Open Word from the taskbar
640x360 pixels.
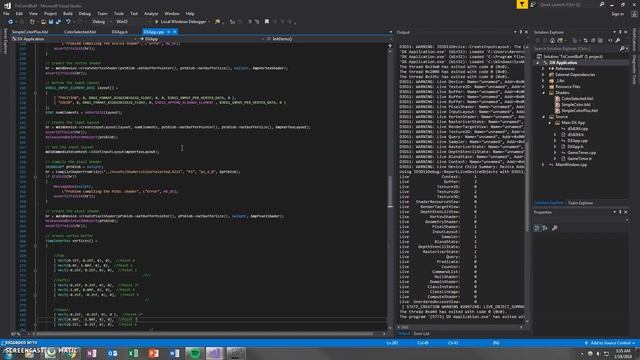click(174, 353)
